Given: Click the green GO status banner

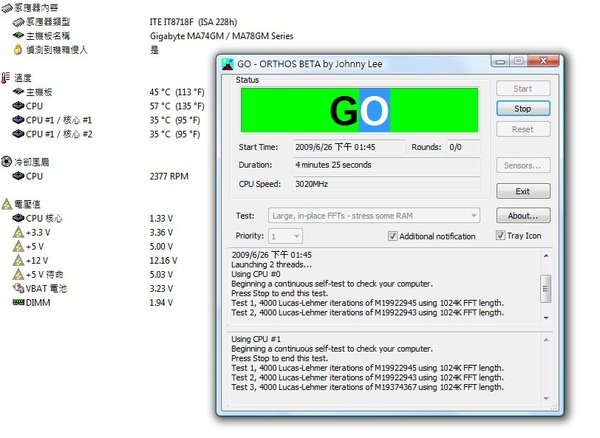Looking at the screenshot, I should click(359, 110).
